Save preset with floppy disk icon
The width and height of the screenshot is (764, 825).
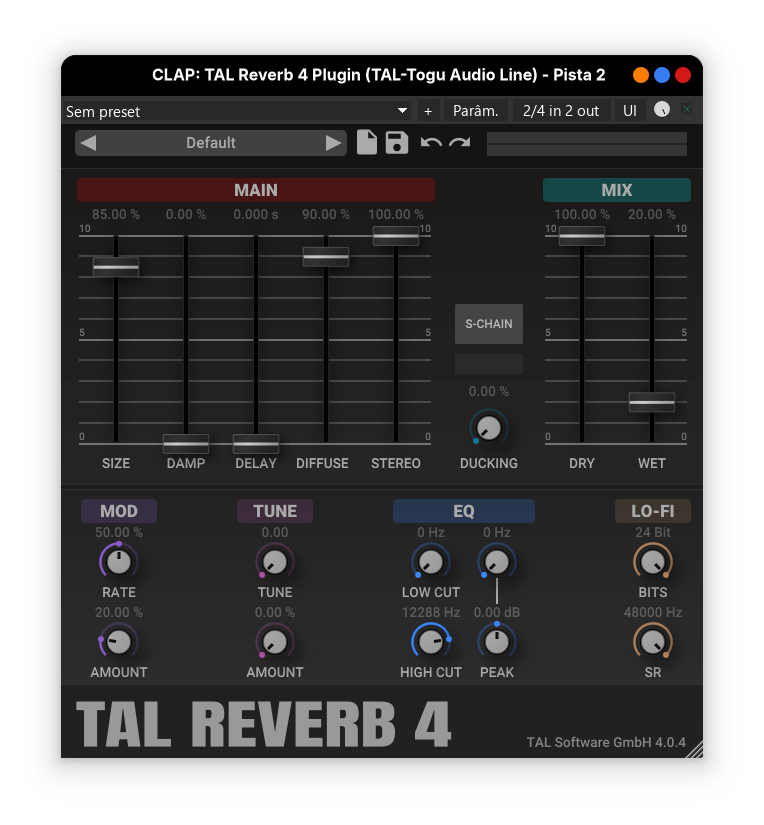click(x=397, y=143)
